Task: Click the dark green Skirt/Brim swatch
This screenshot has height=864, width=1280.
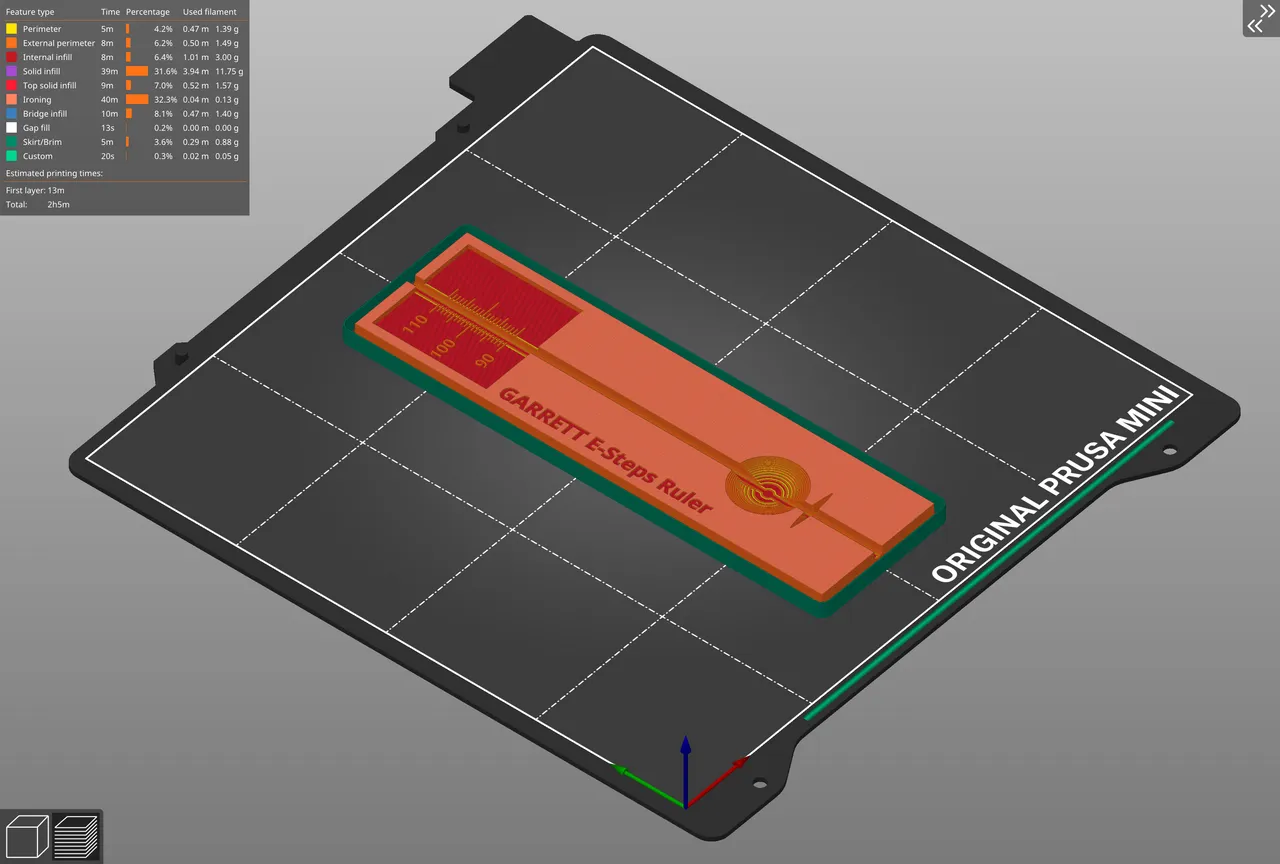Action: click(11, 142)
